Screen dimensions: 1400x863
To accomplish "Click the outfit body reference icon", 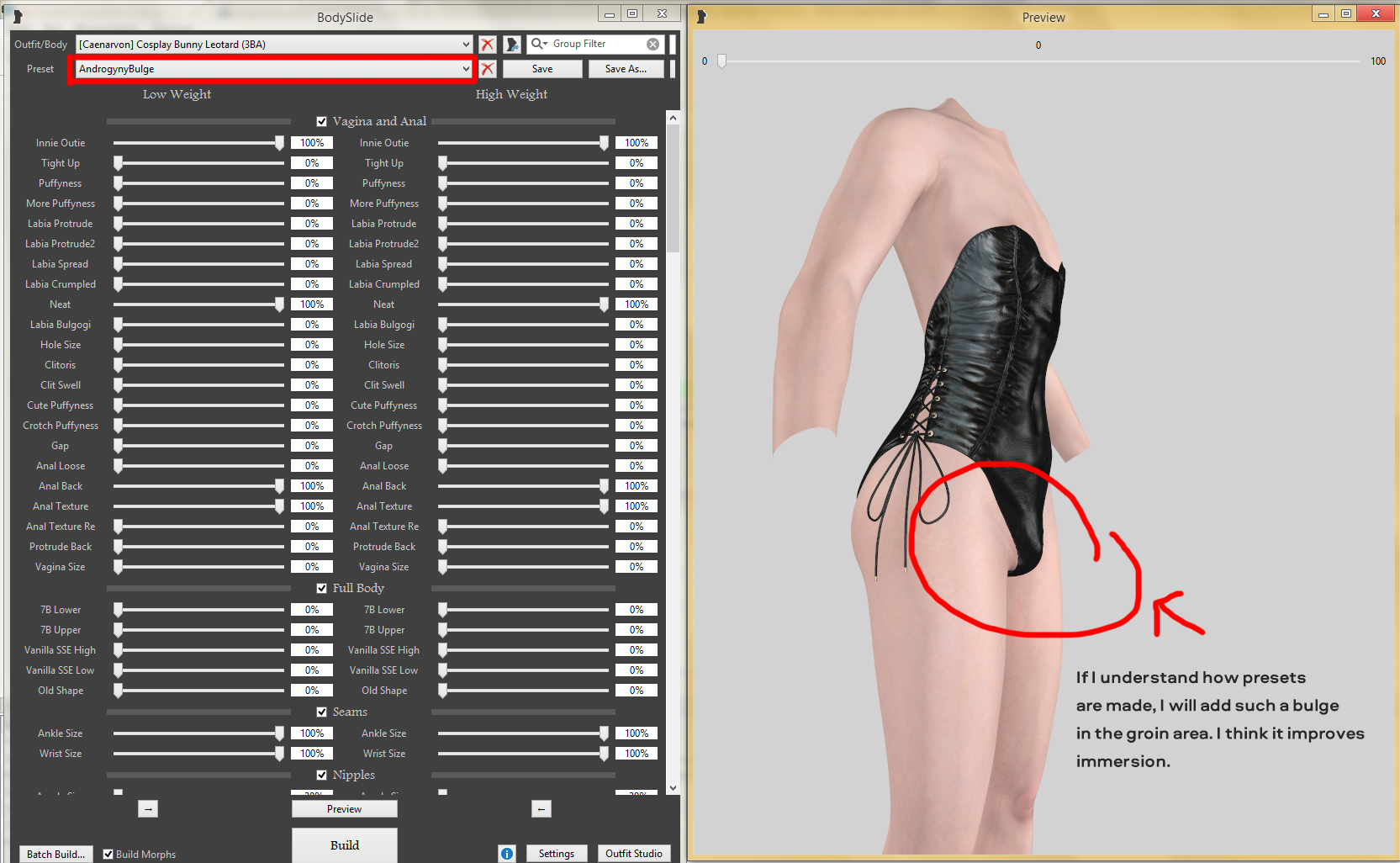I will pyautogui.click(x=512, y=45).
